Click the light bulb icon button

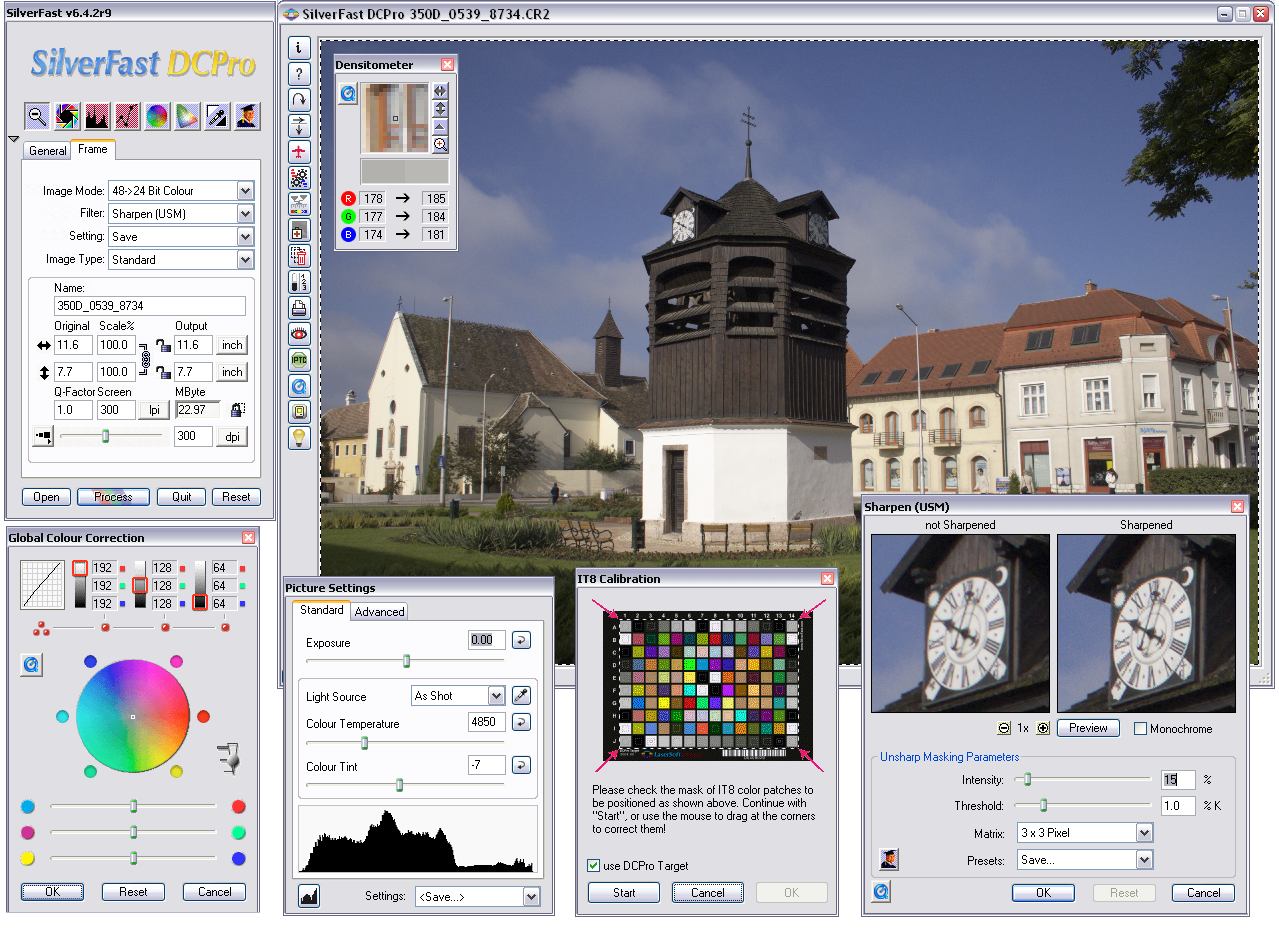pyautogui.click(x=299, y=438)
